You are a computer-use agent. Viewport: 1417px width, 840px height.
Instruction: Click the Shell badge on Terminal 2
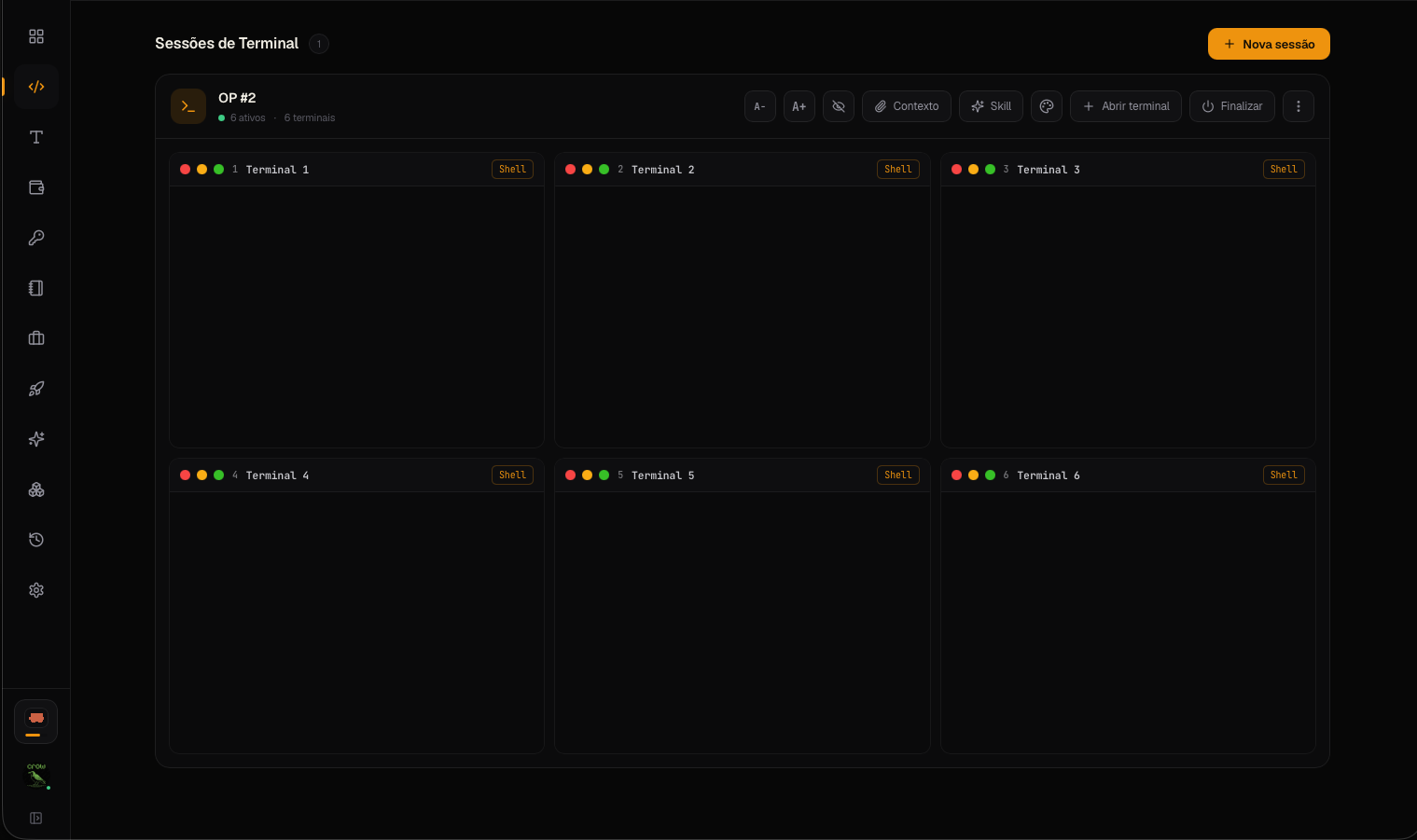(x=898, y=170)
